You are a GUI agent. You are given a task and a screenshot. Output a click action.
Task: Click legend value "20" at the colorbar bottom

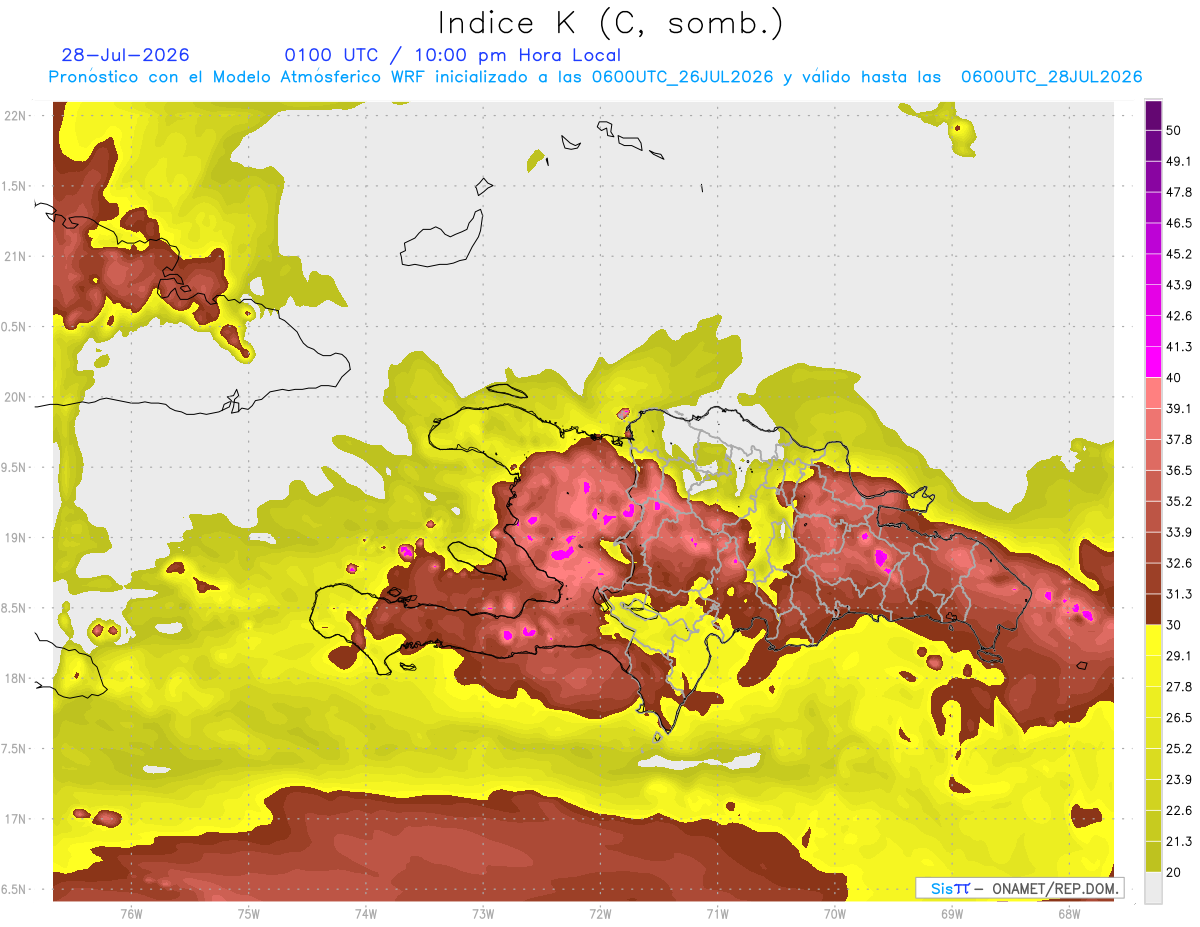[x=1175, y=872]
